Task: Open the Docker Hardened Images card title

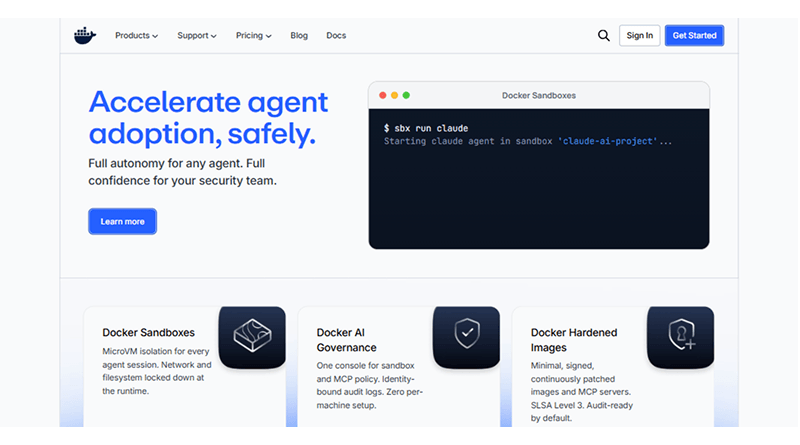Action: coord(574,340)
